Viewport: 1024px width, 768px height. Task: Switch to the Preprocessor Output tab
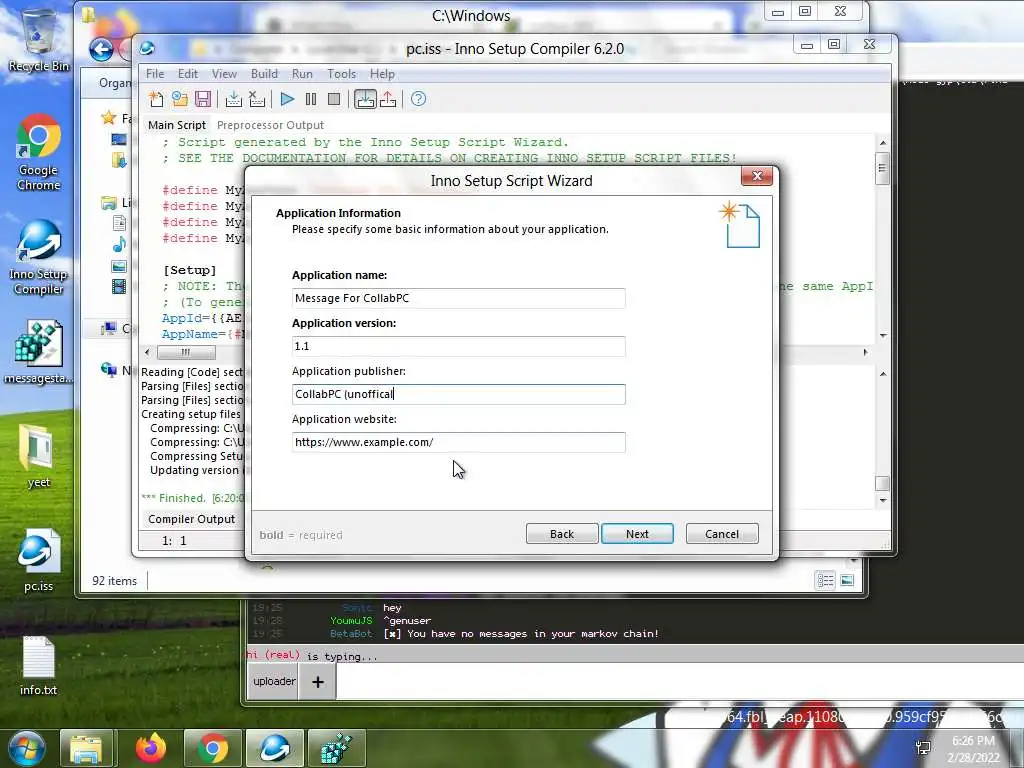point(270,125)
